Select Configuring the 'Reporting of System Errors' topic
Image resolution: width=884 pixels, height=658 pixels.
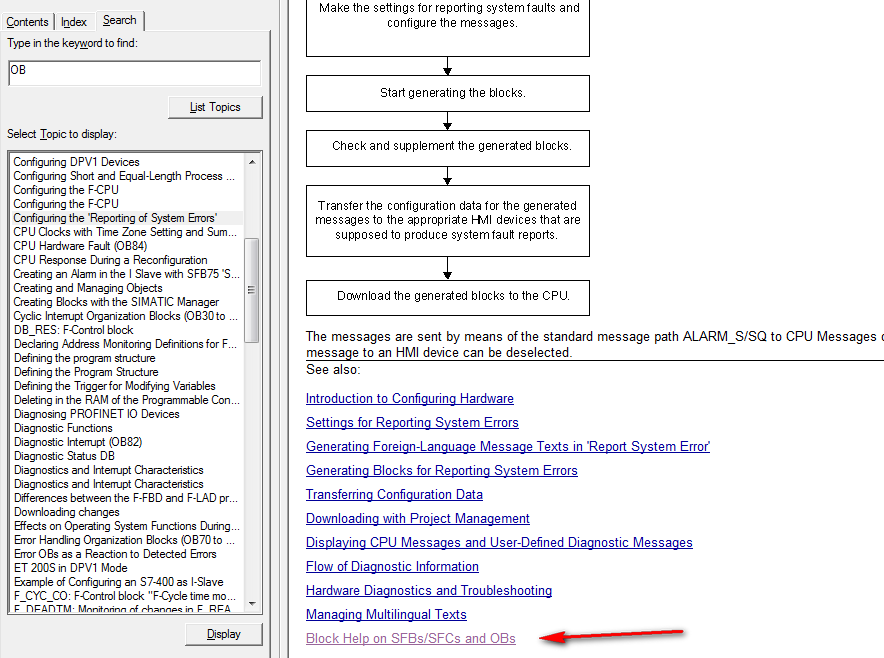pyautogui.click(x=115, y=218)
